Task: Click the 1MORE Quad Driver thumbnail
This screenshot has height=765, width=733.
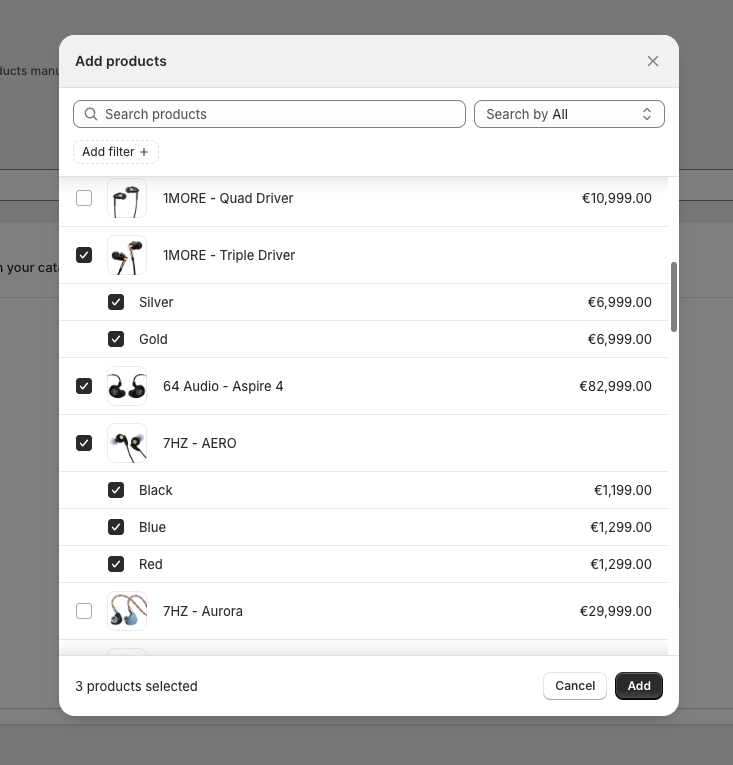Action: click(127, 198)
